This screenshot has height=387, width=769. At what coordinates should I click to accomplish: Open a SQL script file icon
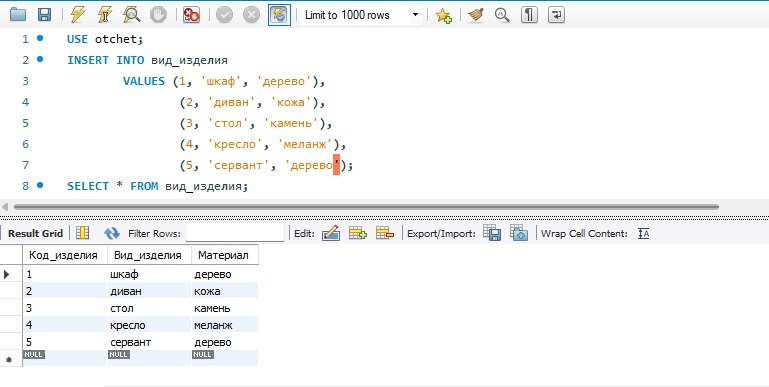(18, 15)
